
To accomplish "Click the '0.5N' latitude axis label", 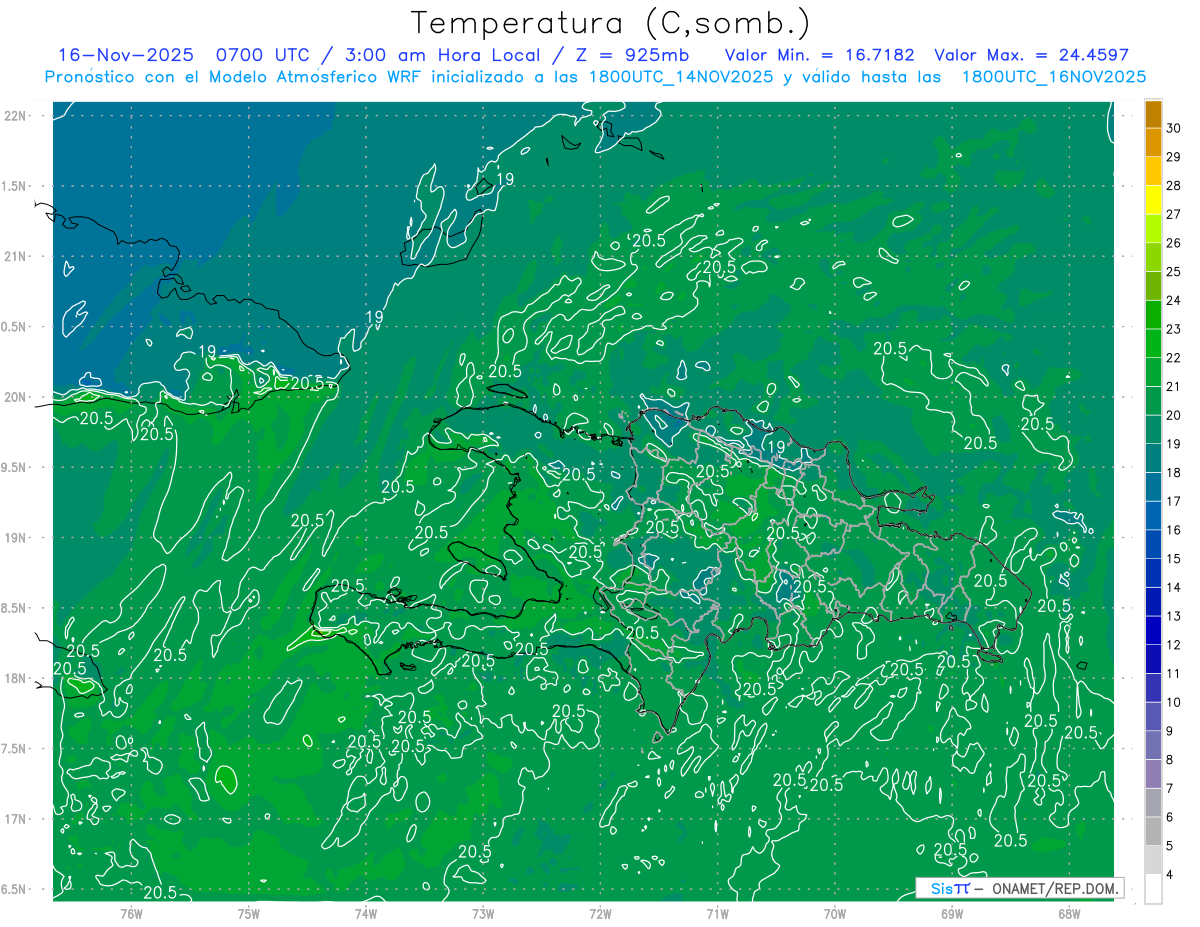I will point(15,327).
